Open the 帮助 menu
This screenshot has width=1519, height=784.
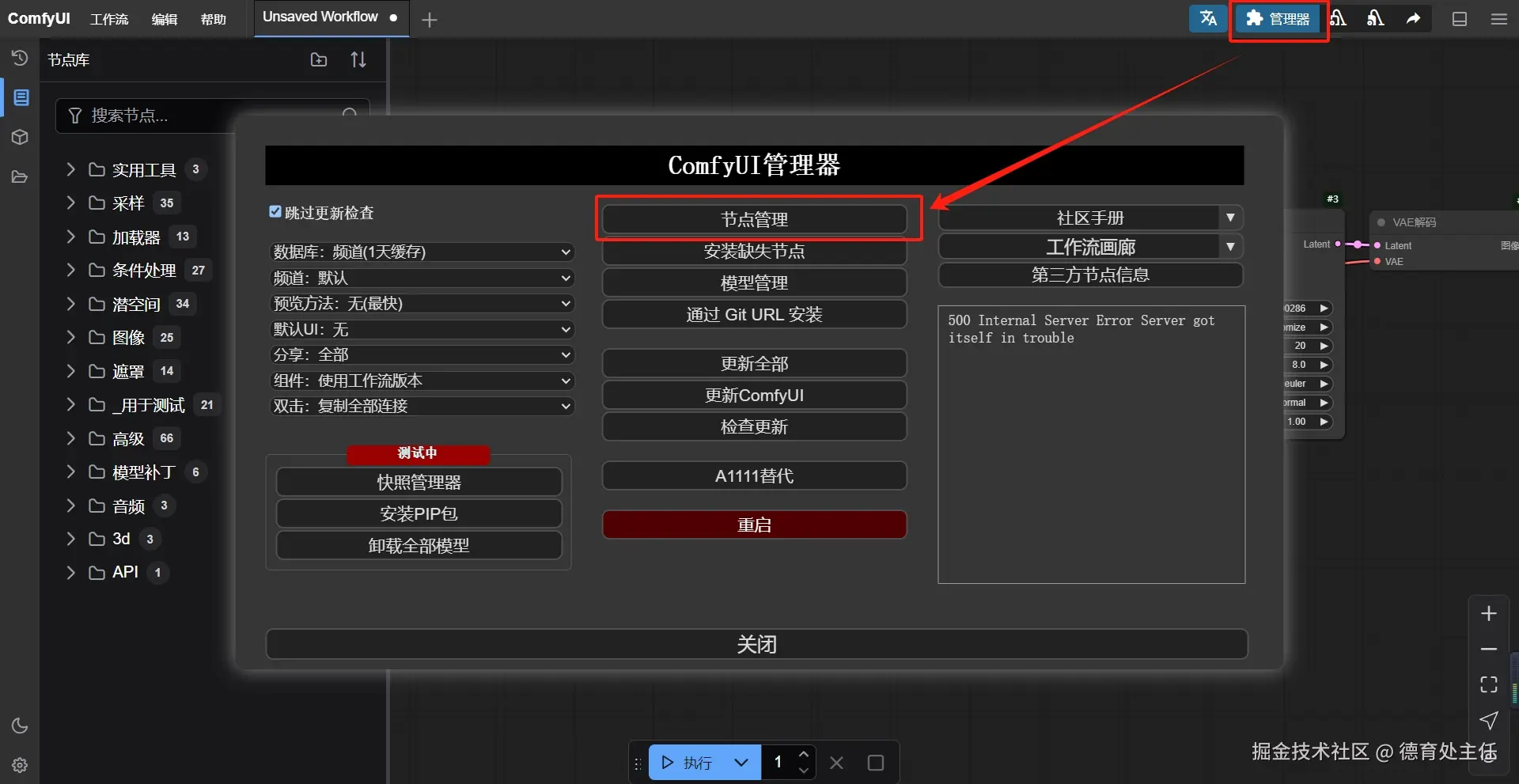tap(214, 19)
